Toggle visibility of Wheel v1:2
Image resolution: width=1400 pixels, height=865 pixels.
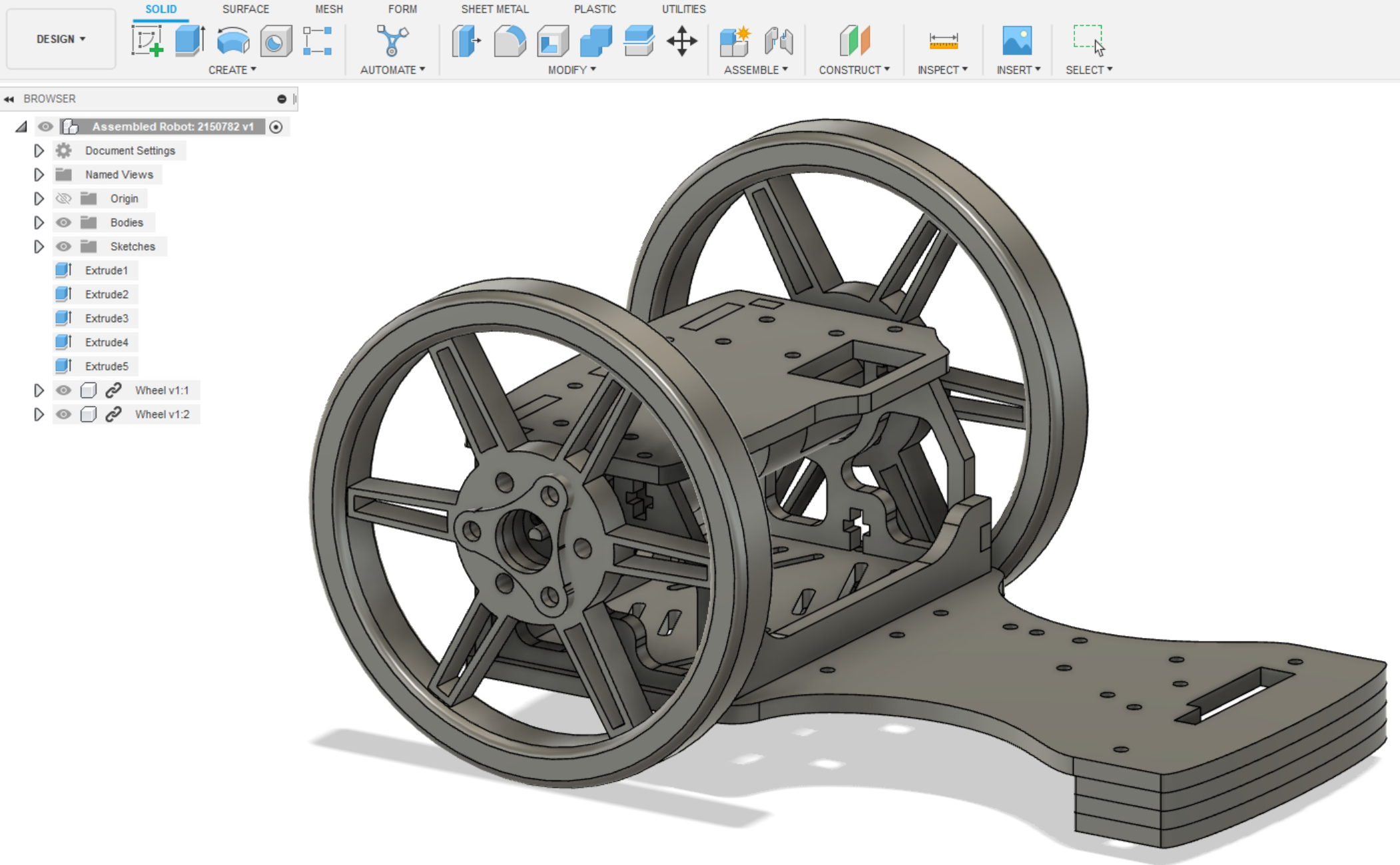tap(63, 414)
